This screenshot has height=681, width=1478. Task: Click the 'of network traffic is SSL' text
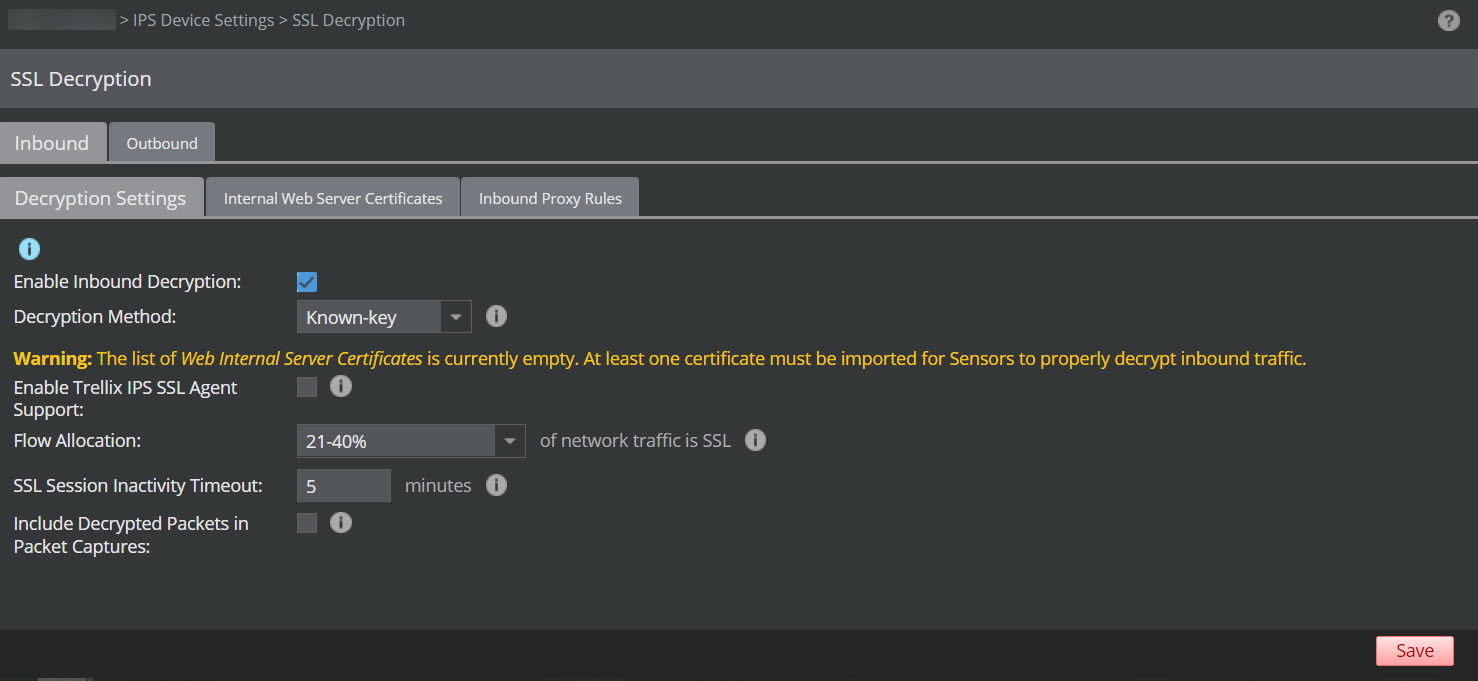636,440
